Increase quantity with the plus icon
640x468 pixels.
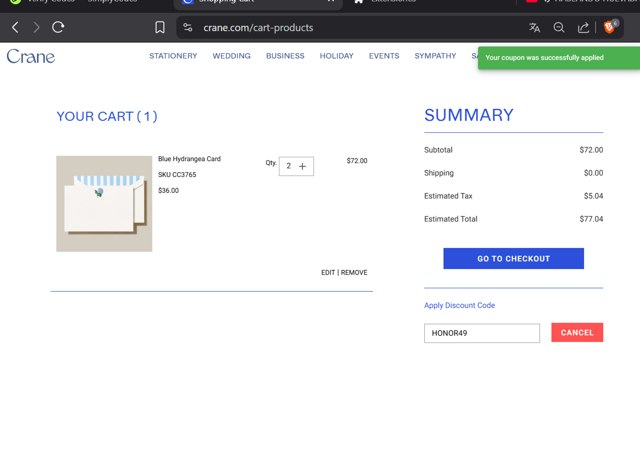(x=302, y=166)
